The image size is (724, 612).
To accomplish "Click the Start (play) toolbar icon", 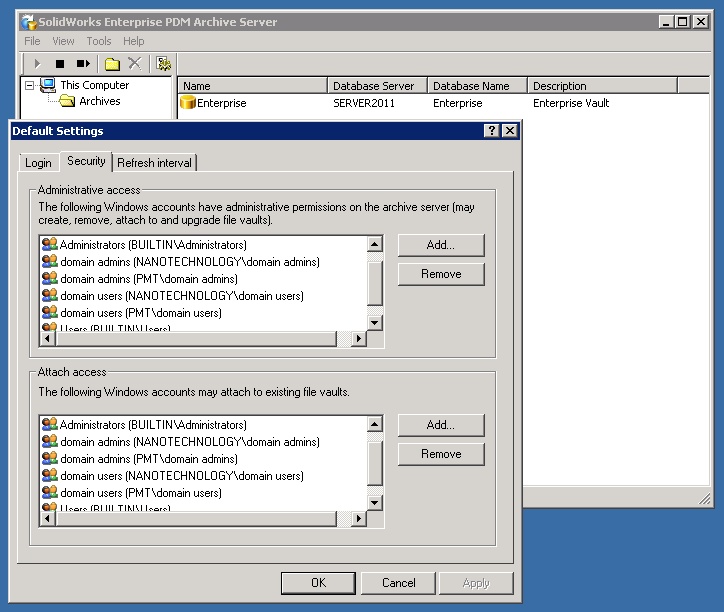I will pyautogui.click(x=37, y=64).
